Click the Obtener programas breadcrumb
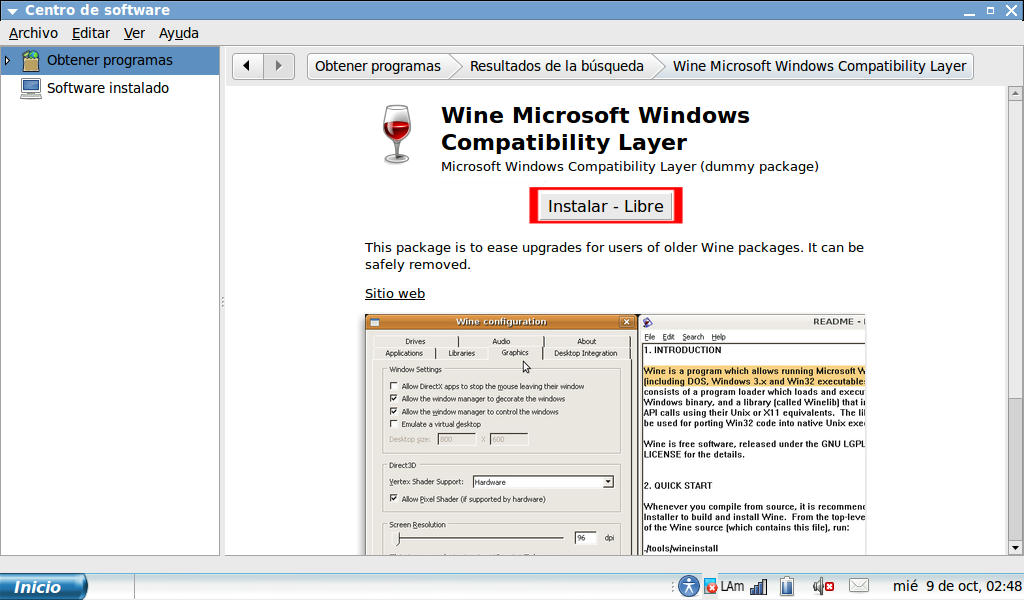The image size is (1024, 600). point(378,66)
